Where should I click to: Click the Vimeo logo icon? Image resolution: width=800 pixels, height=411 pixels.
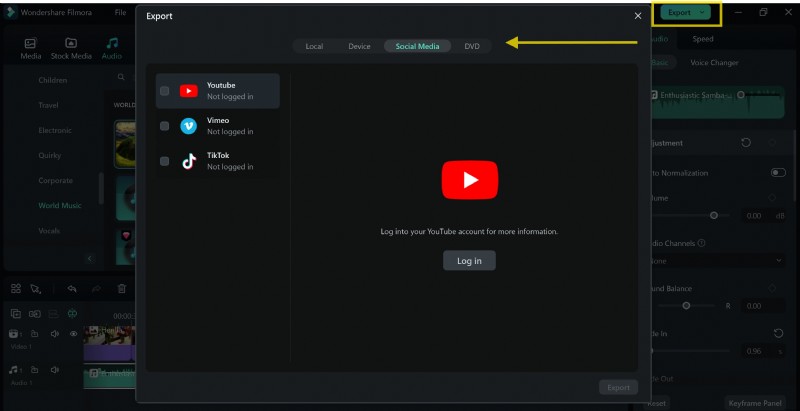pyautogui.click(x=188, y=126)
